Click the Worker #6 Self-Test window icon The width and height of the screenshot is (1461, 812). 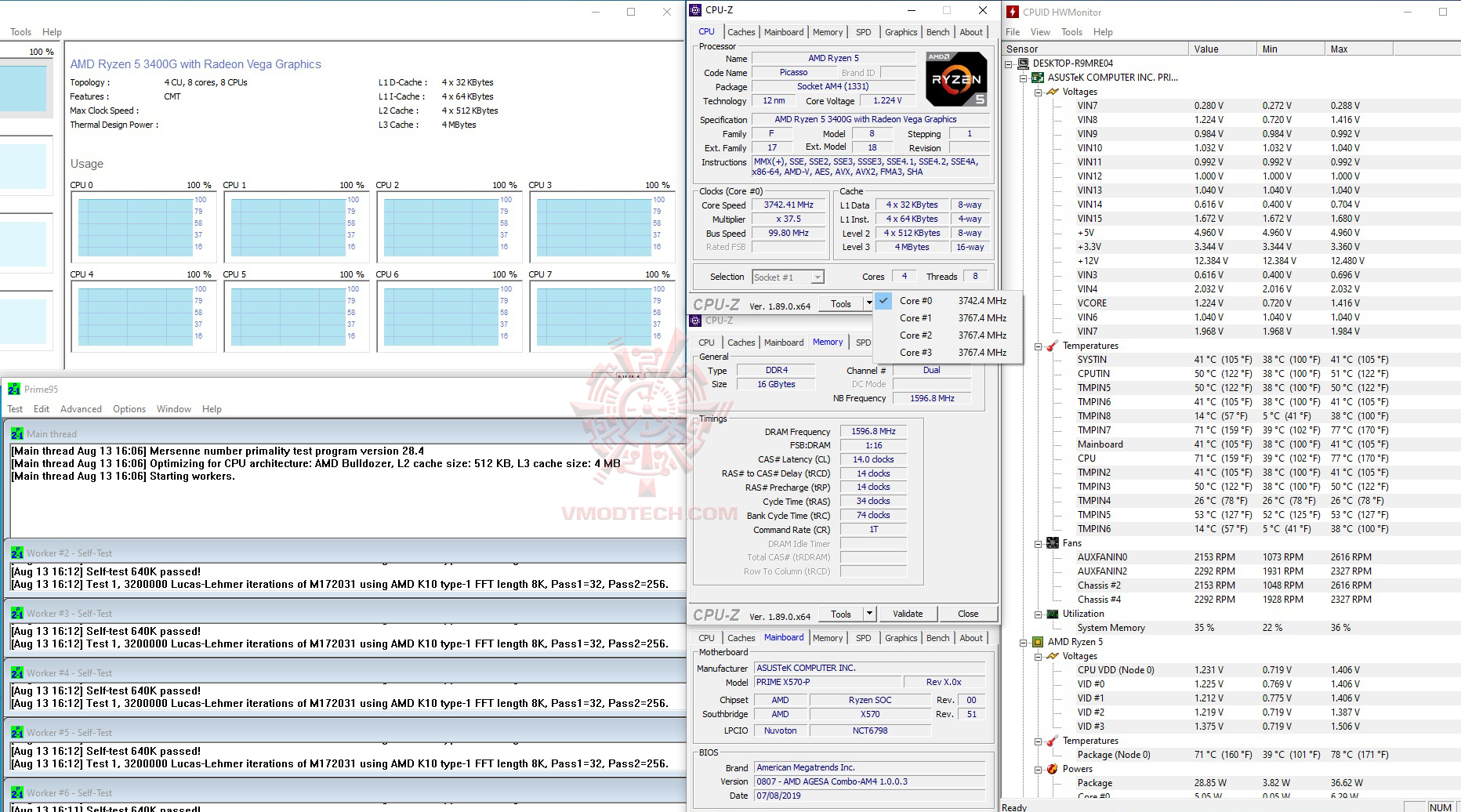pos(17,792)
